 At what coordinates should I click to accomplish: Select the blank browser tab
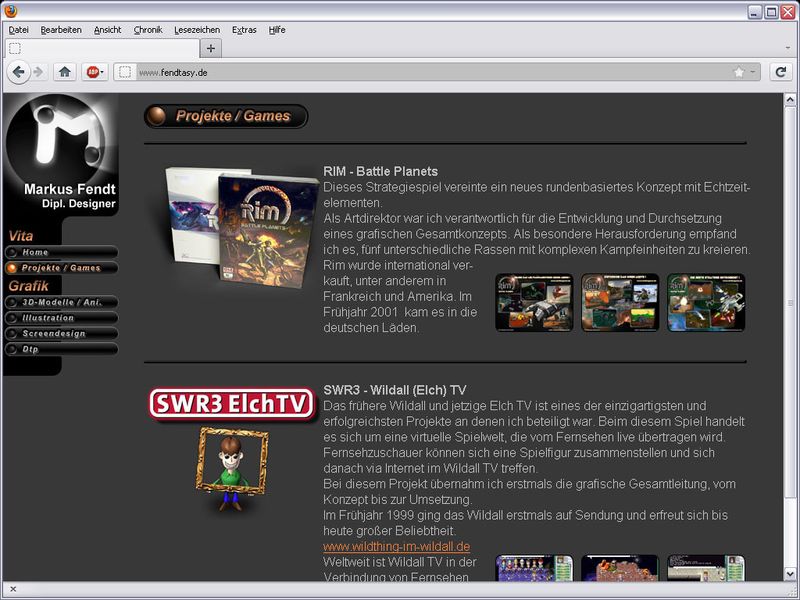click(102, 48)
